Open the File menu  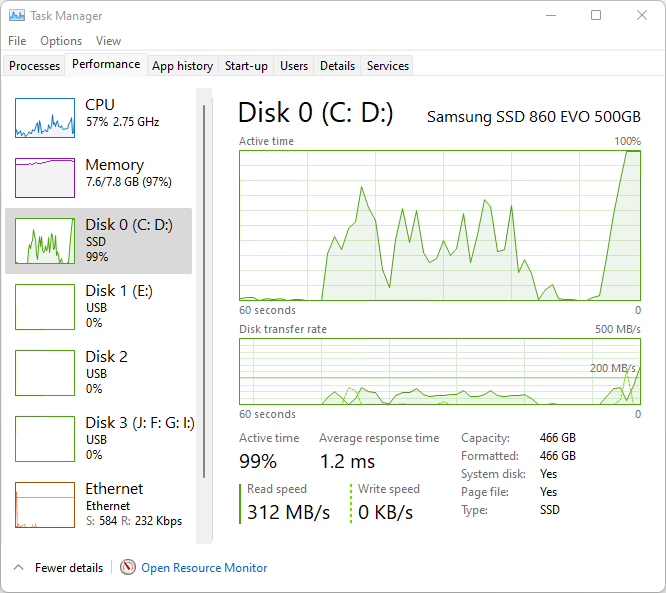tap(17, 41)
